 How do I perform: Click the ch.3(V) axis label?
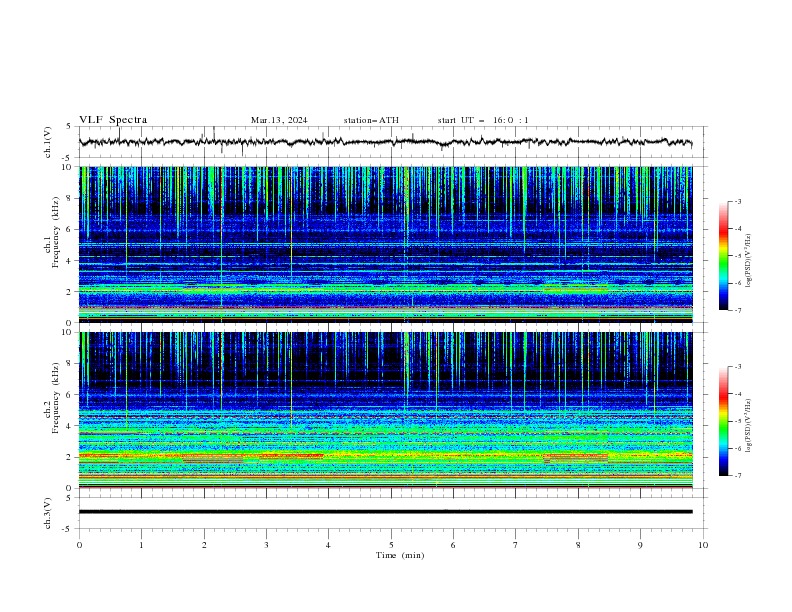(x=48, y=513)
